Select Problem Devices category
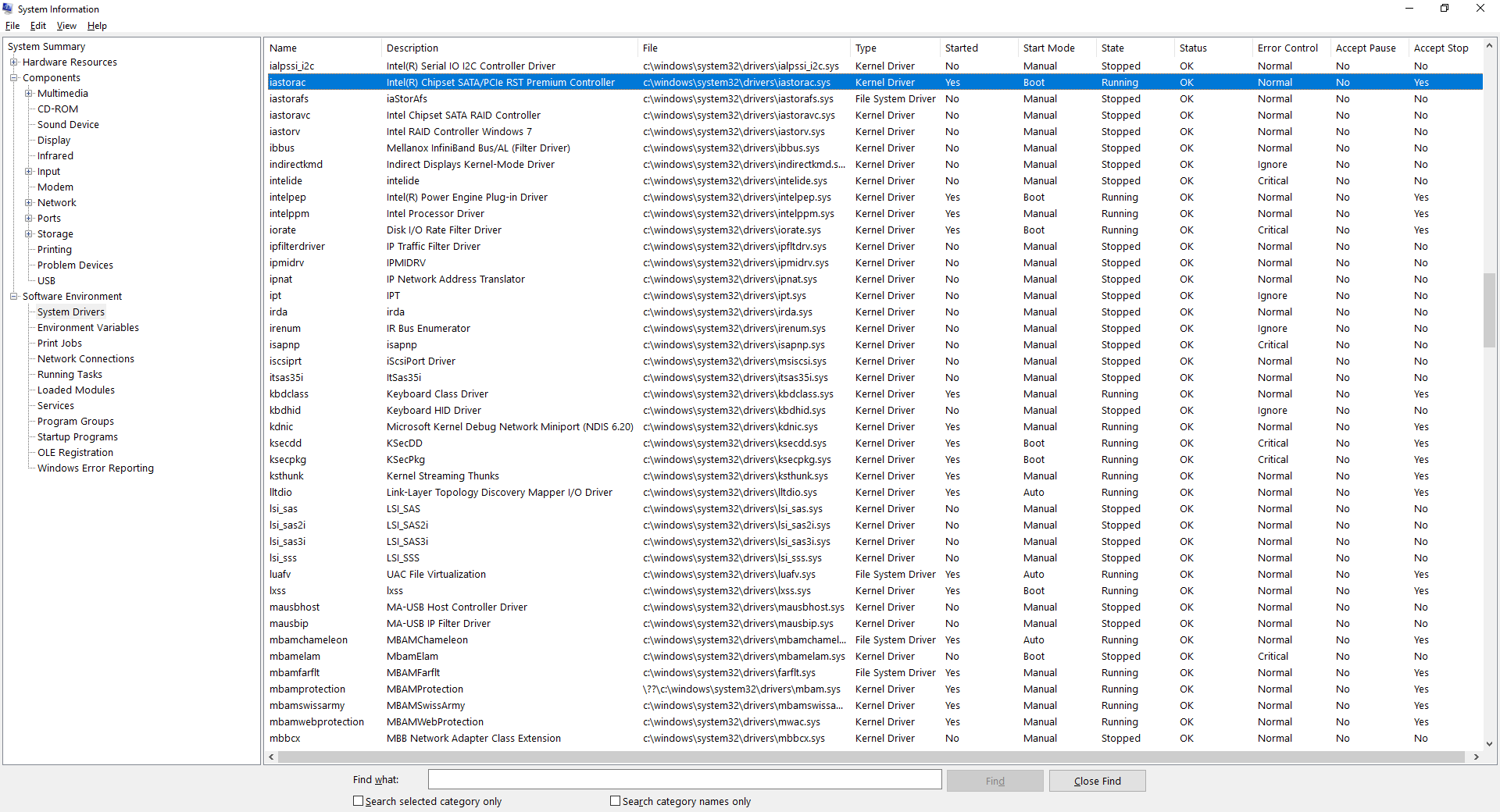 click(75, 265)
